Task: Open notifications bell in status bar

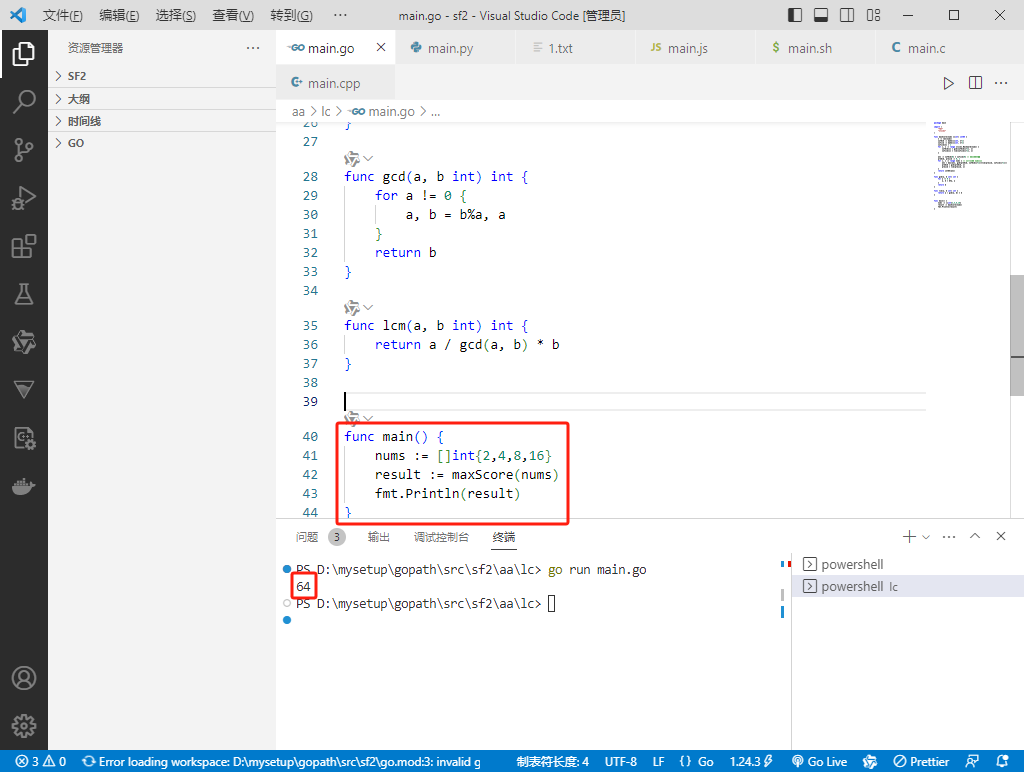Action: 1002,762
